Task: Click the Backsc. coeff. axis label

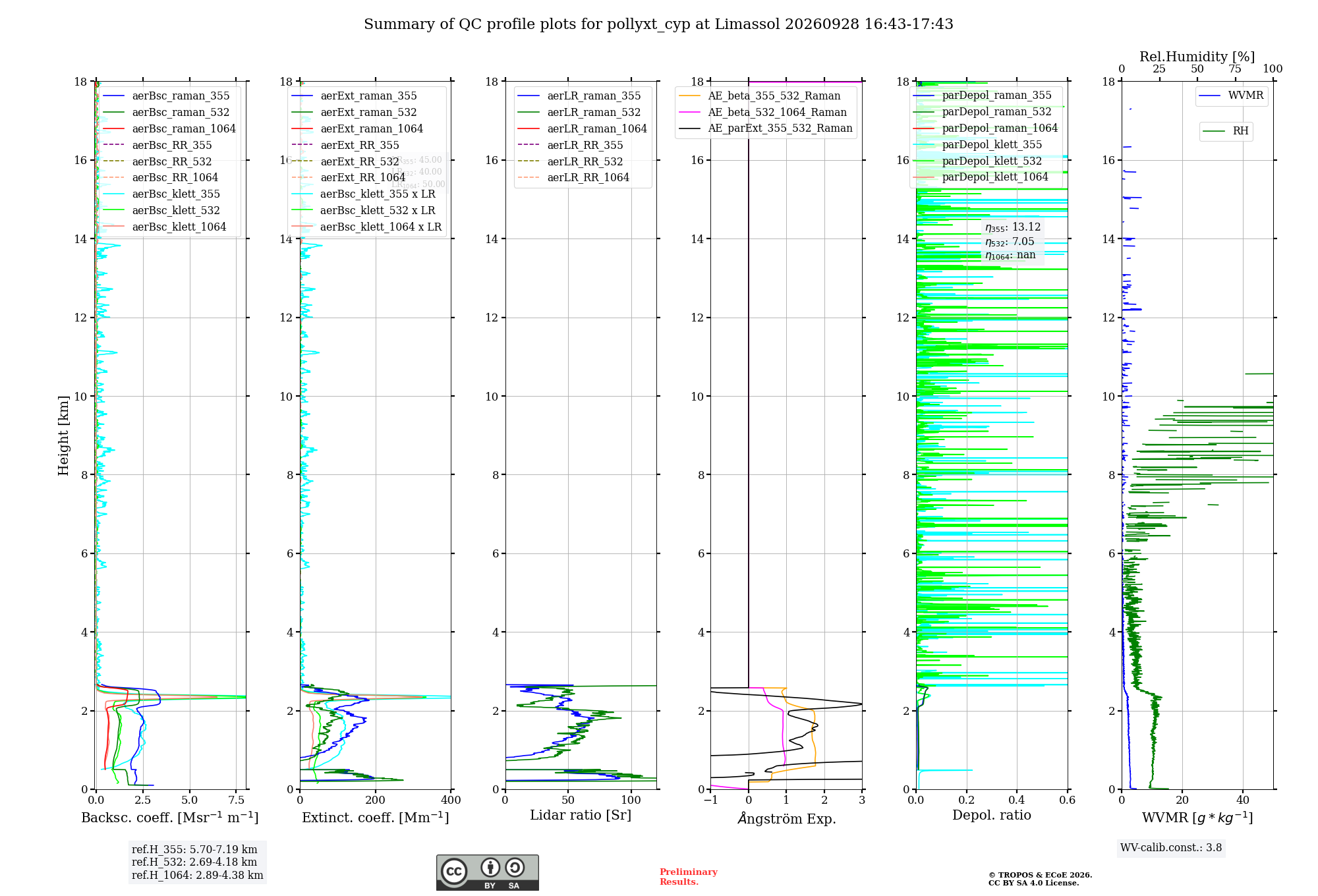Action: click(x=170, y=818)
